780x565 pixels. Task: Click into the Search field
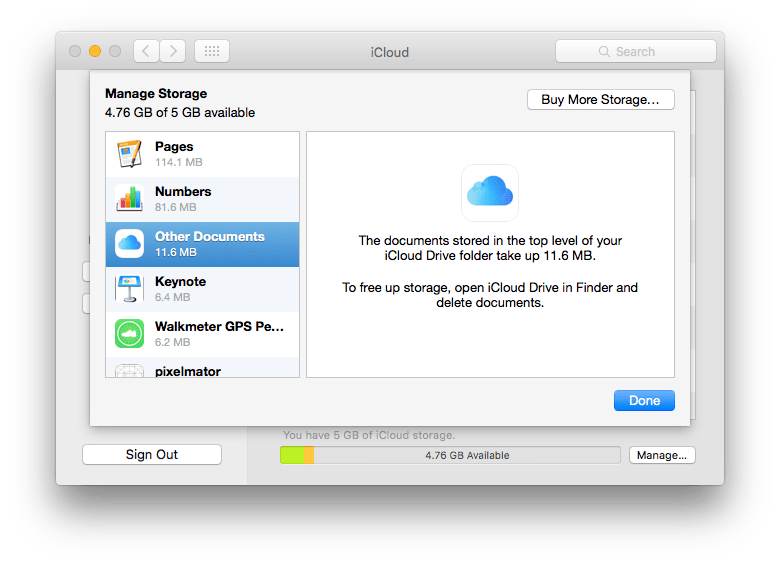pyautogui.click(x=636, y=51)
